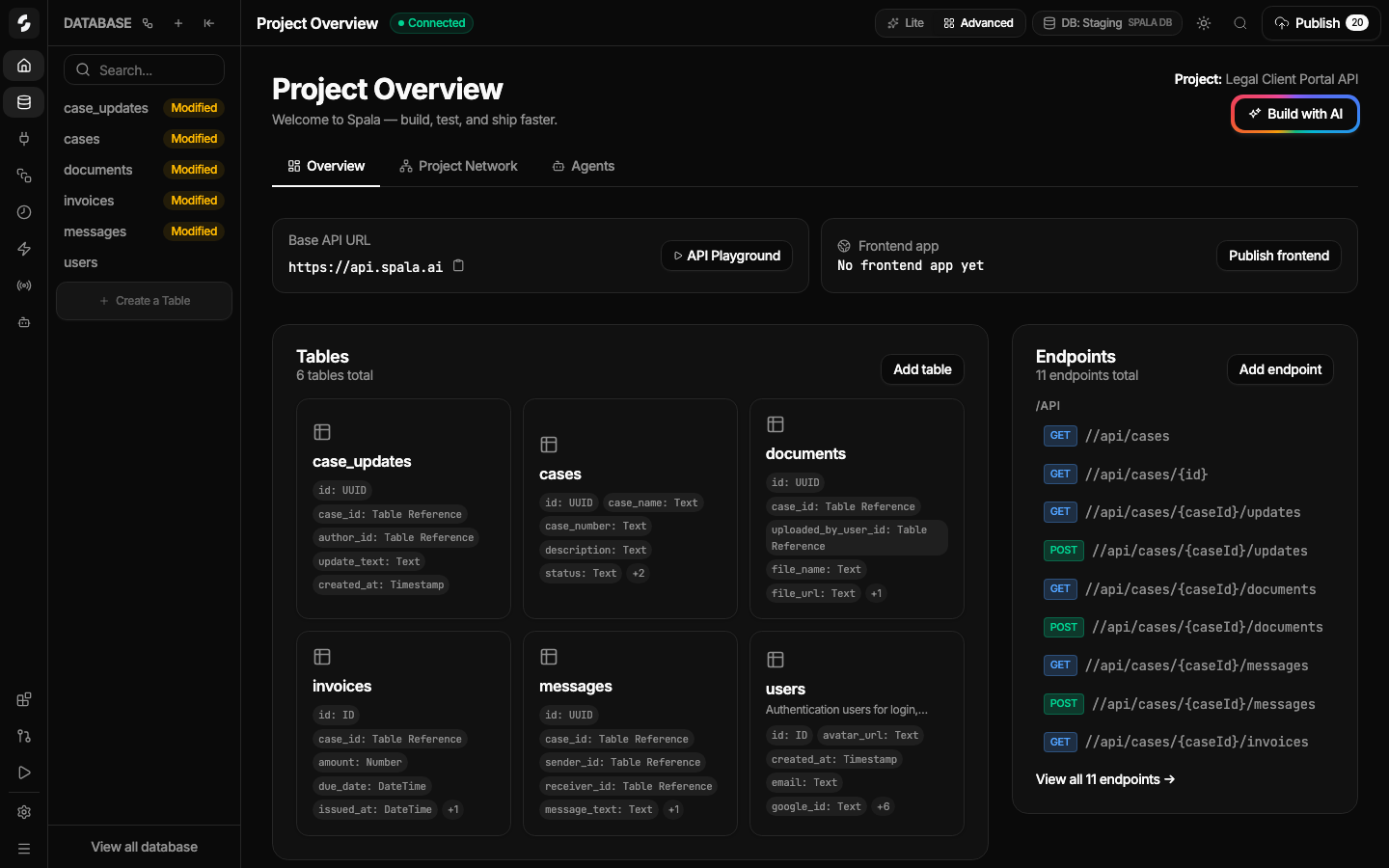
Task: Click the Spala logo icon
Action: point(24,23)
